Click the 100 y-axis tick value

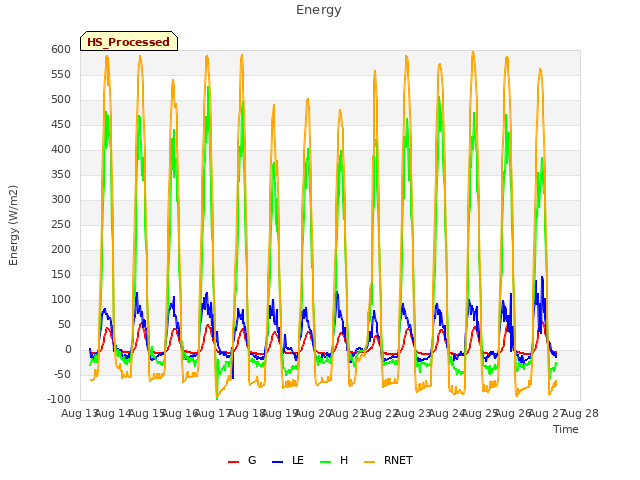coord(61,300)
